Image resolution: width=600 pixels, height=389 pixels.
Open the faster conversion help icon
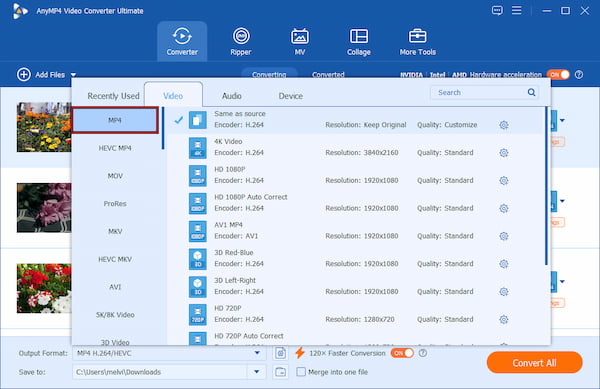click(423, 353)
